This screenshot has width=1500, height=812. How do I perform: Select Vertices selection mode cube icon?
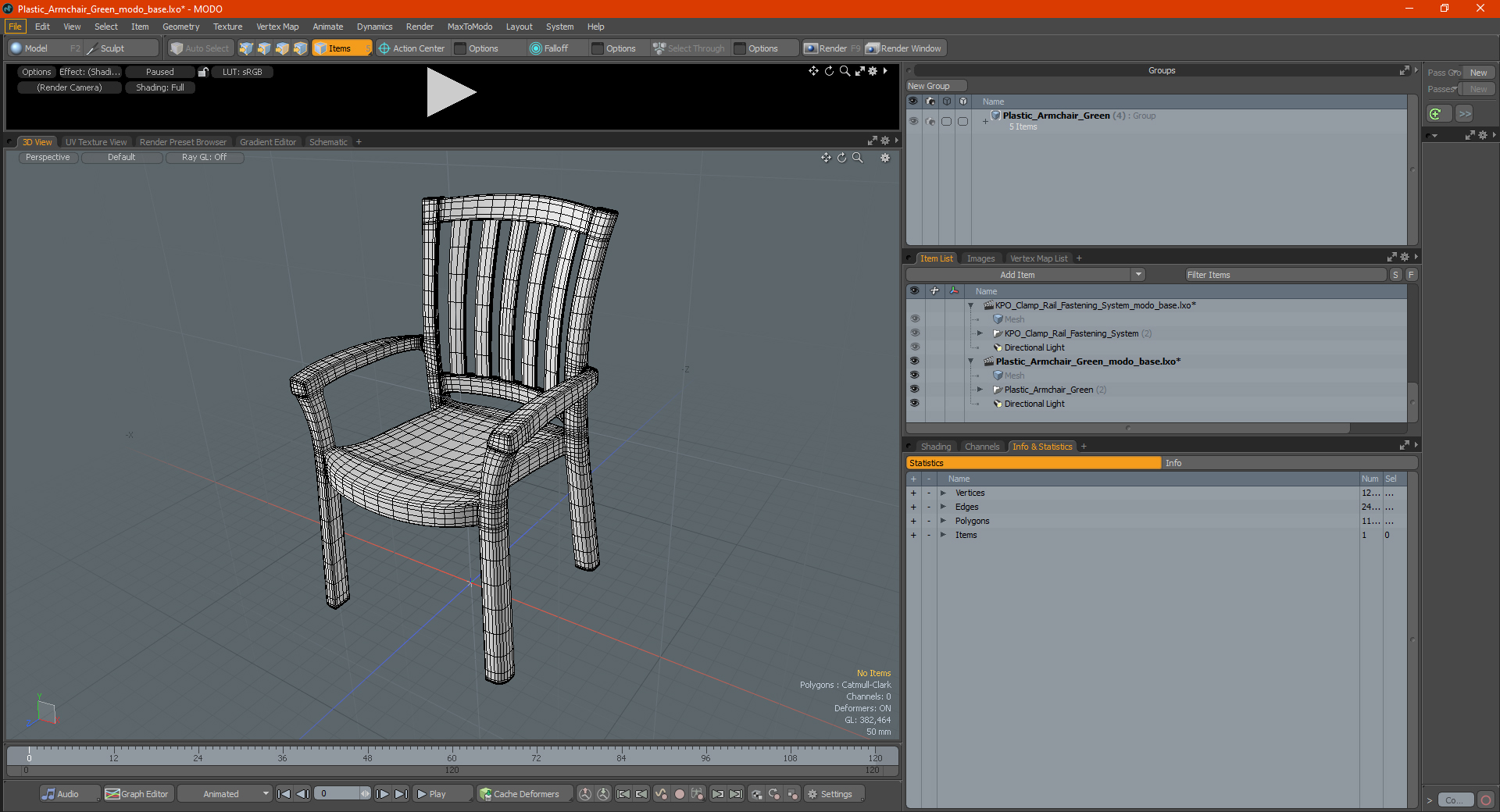(246, 48)
